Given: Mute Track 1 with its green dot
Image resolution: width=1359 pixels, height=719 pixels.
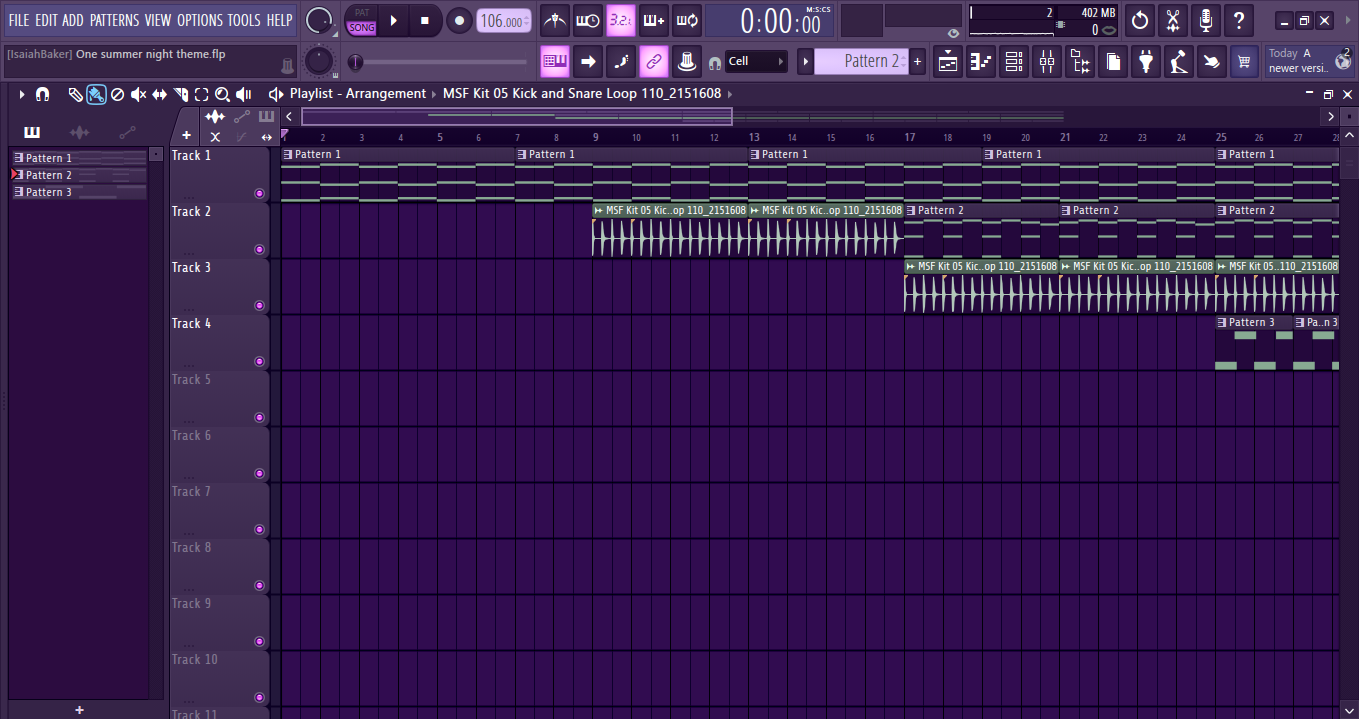Looking at the screenshot, I should point(260,194).
